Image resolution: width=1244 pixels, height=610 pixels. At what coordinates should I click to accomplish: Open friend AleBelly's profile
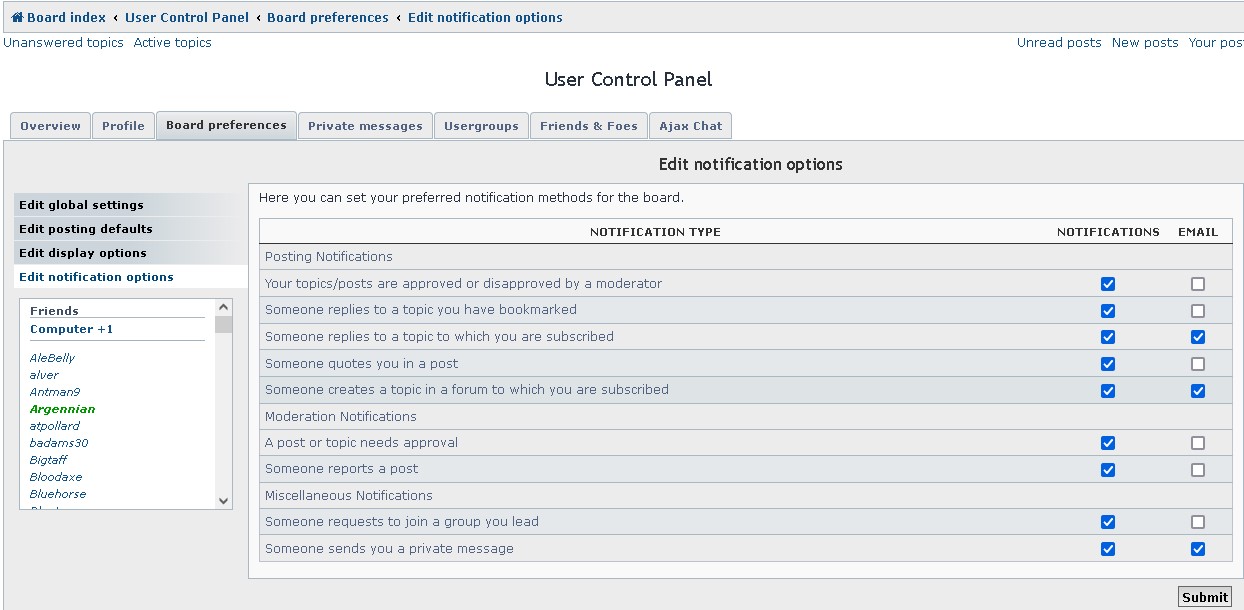[52, 358]
